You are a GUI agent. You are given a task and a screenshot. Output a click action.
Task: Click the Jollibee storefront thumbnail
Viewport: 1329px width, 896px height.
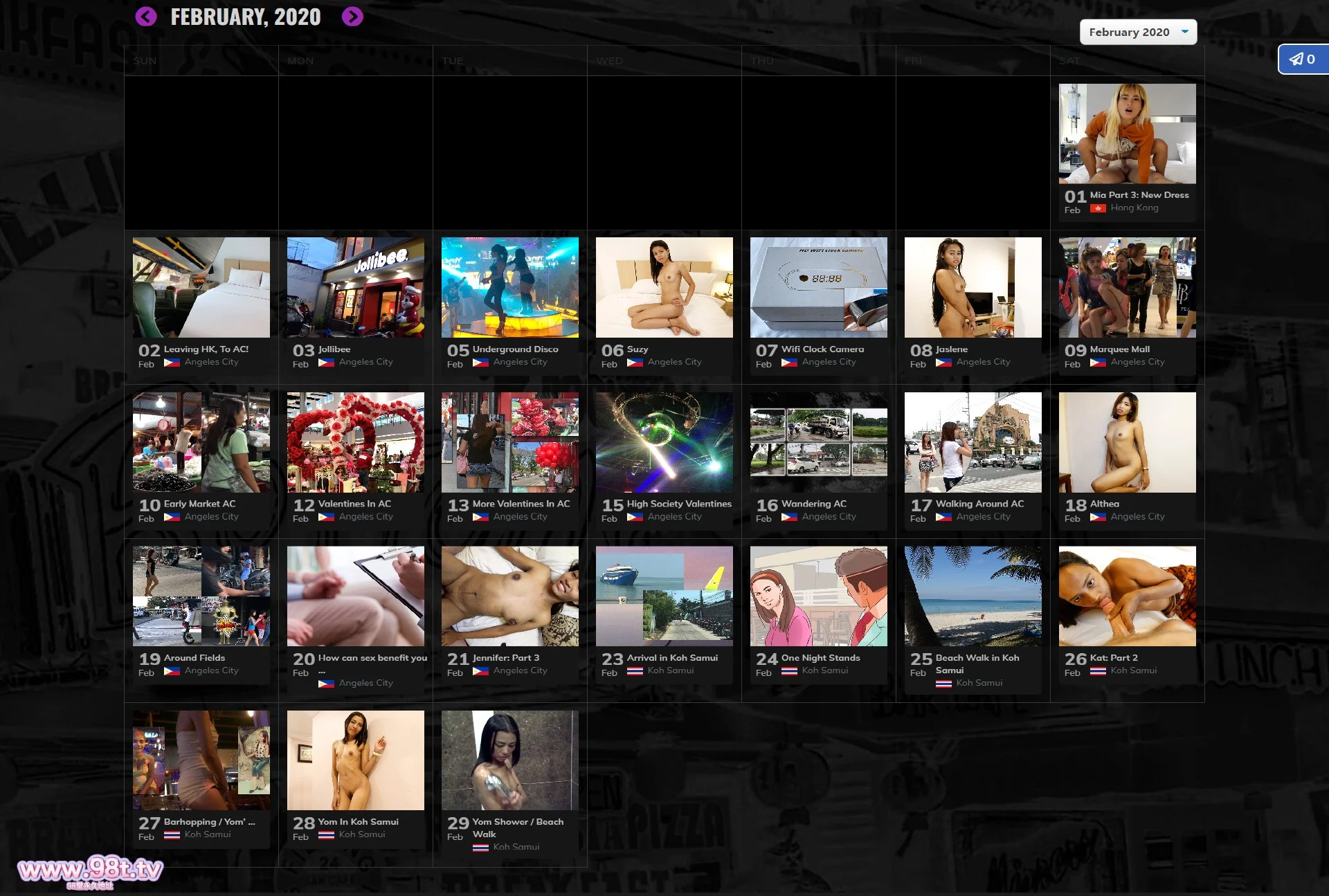click(356, 288)
